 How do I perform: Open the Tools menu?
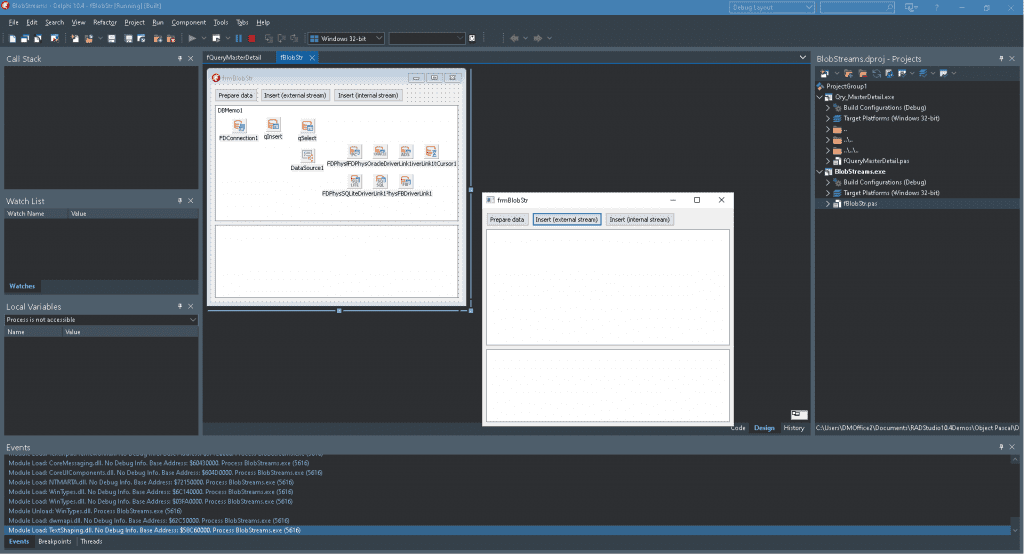click(x=221, y=22)
